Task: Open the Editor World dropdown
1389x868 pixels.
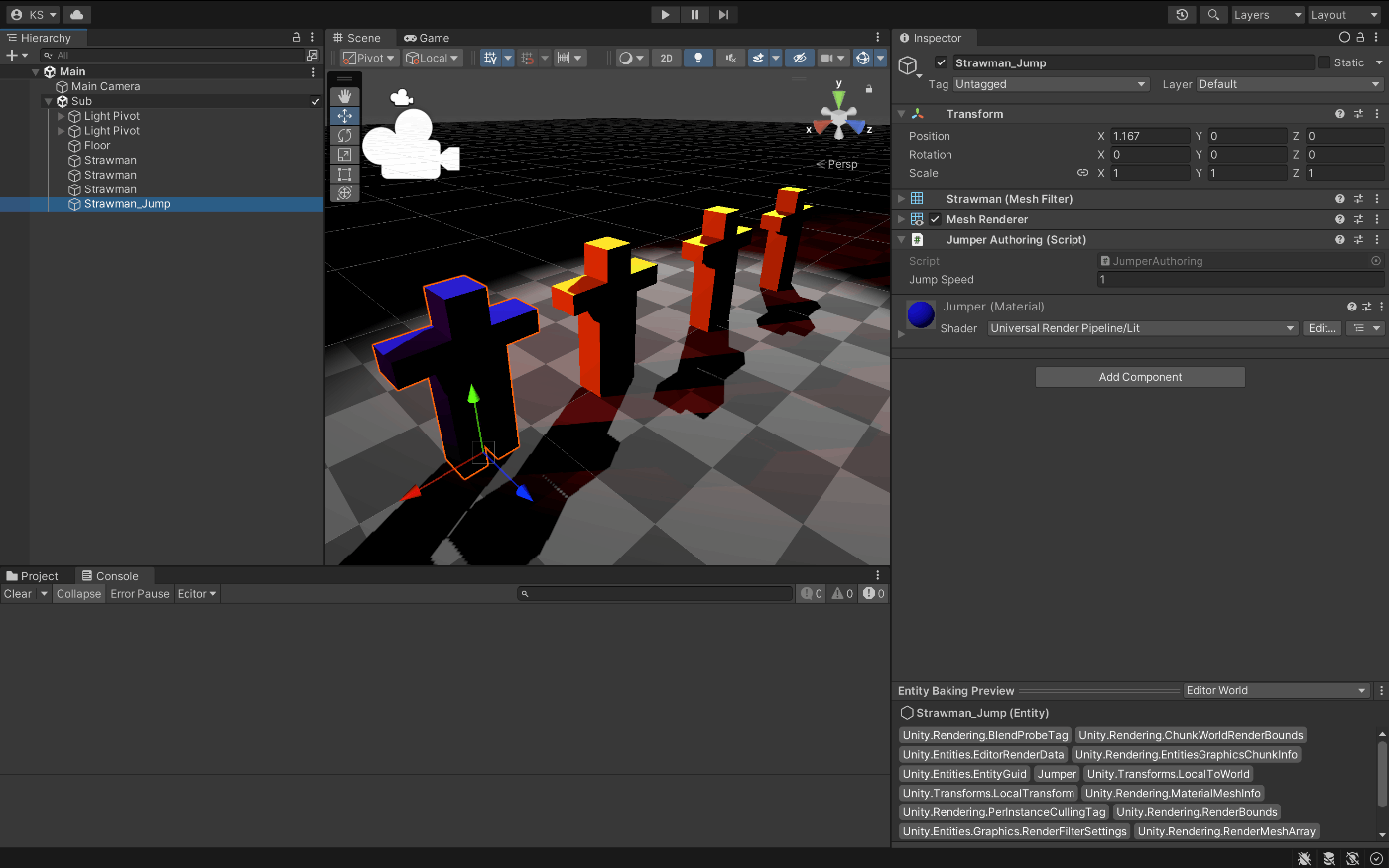Action: pyautogui.click(x=1276, y=691)
